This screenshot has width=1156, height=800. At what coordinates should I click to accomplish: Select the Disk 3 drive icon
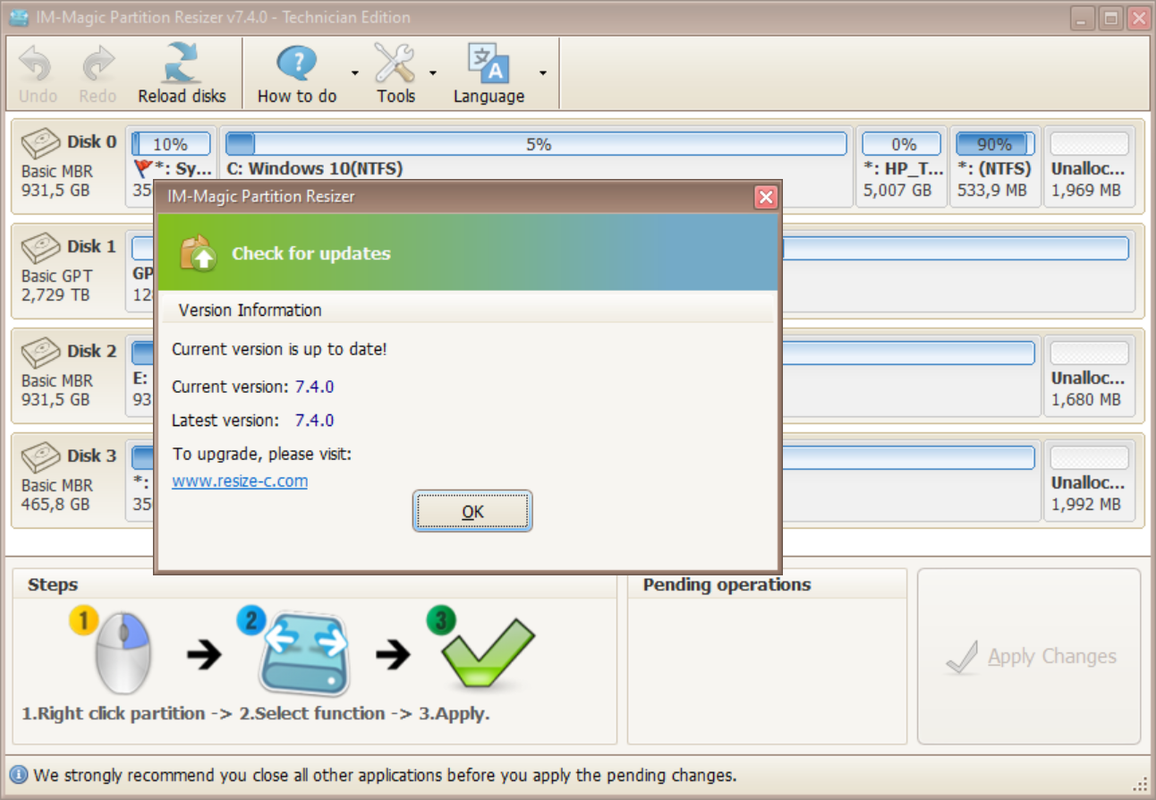(40, 457)
